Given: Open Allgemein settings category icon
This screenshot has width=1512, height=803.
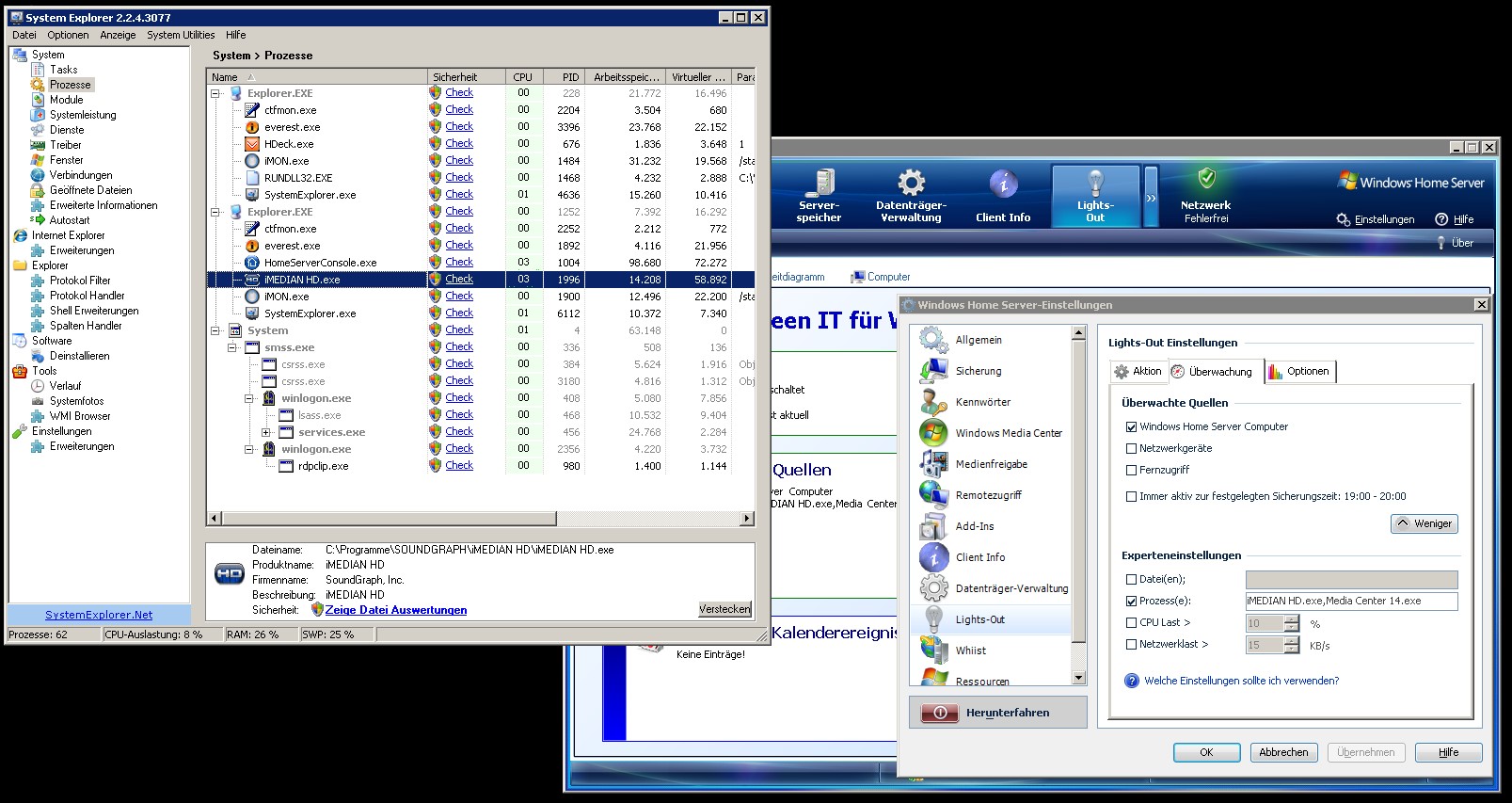Looking at the screenshot, I should click(x=933, y=340).
